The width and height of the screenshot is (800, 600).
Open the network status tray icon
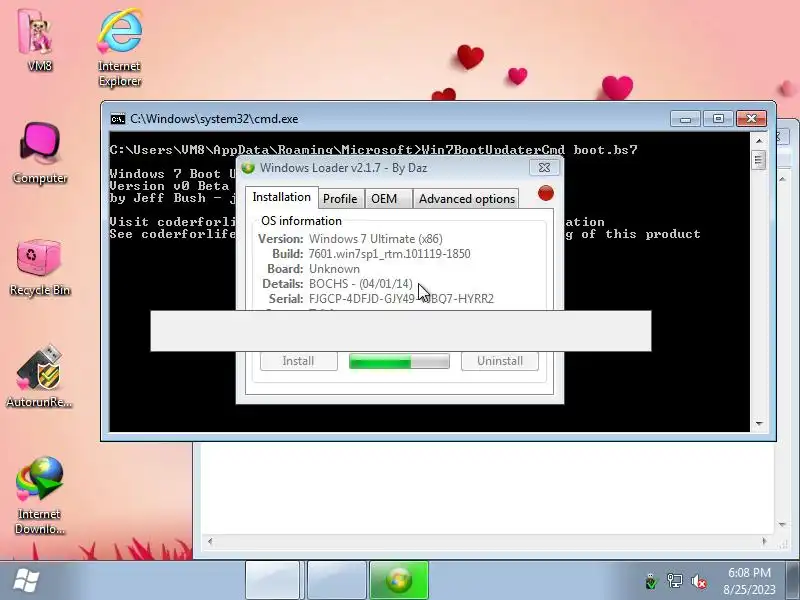coord(674,581)
